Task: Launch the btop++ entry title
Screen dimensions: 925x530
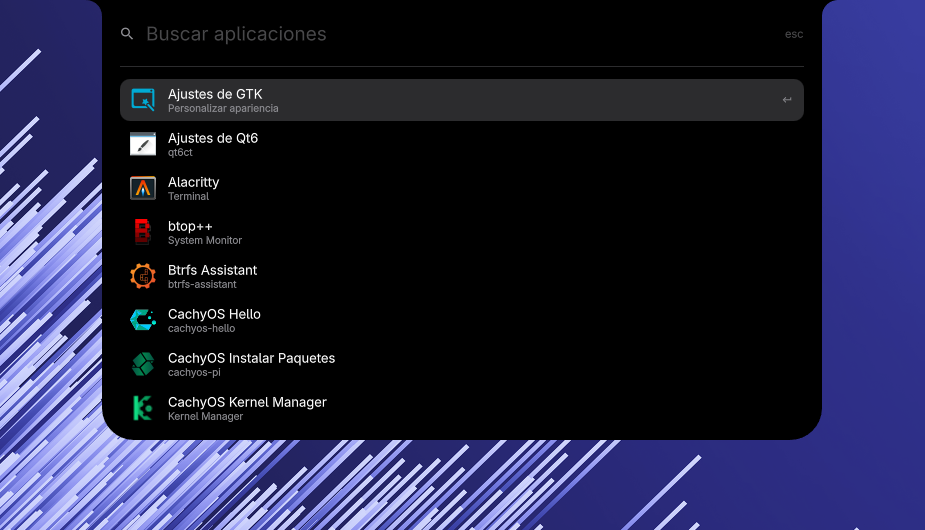Action: [190, 226]
